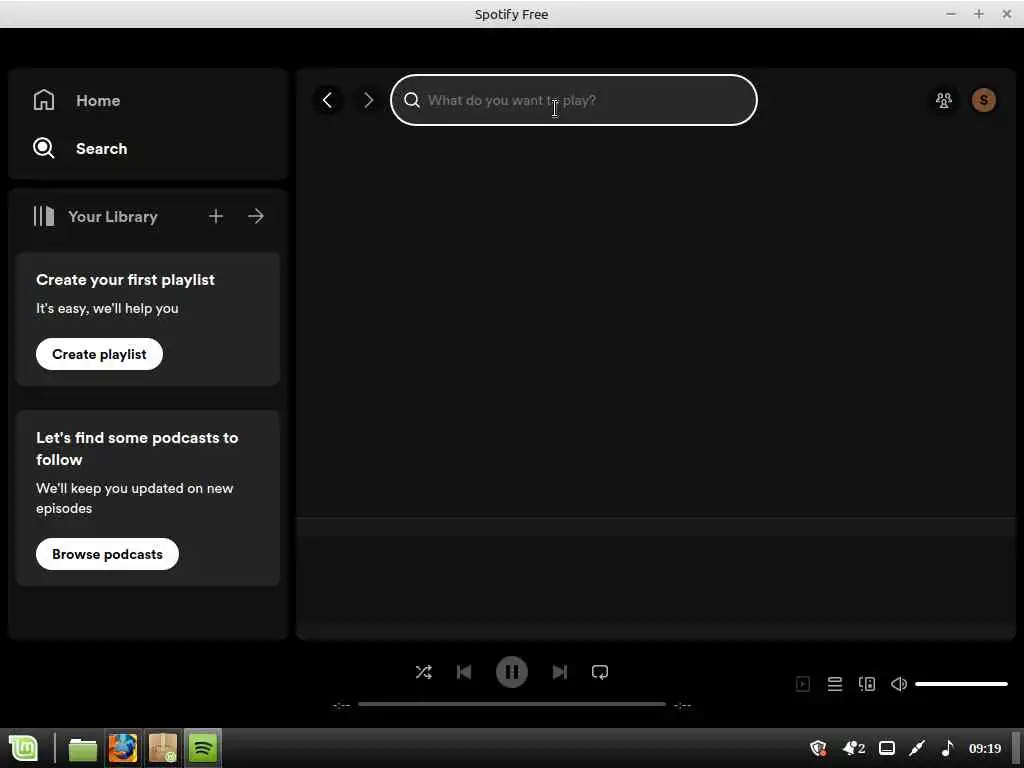Click the 09:19 clock in tray
The height and width of the screenshot is (768, 1024).
pyautogui.click(x=985, y=748)
